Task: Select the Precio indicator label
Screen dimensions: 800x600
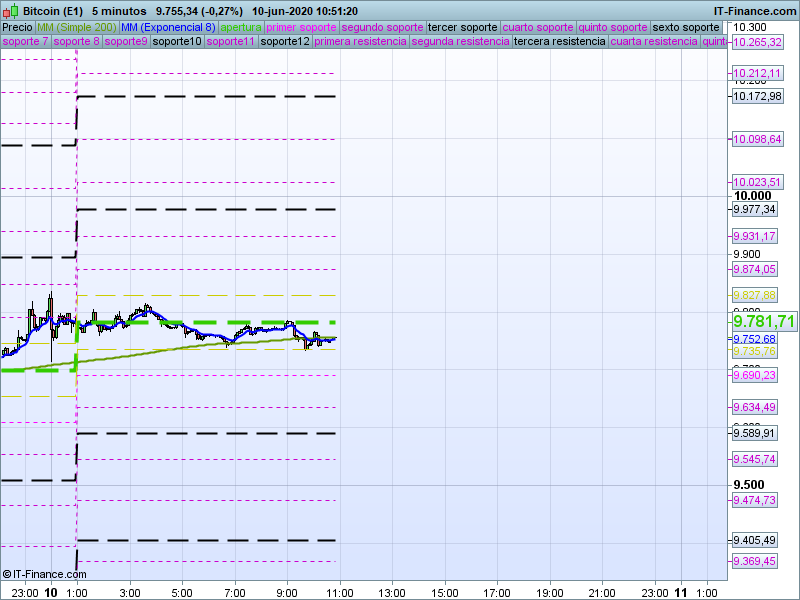Action: click(17, 27)
